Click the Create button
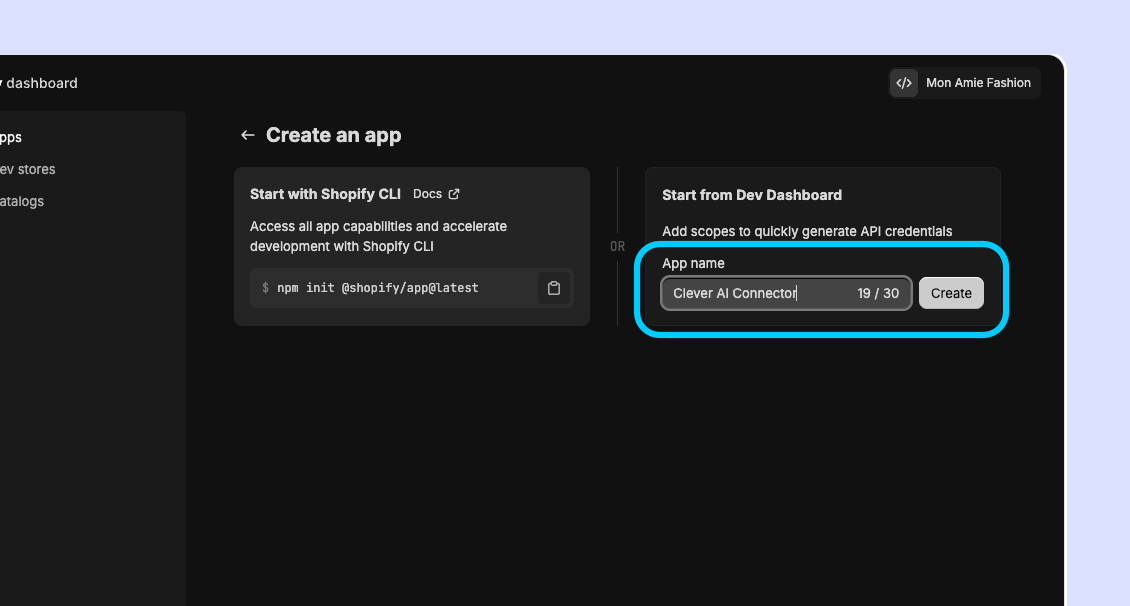 tap(951, 293)
